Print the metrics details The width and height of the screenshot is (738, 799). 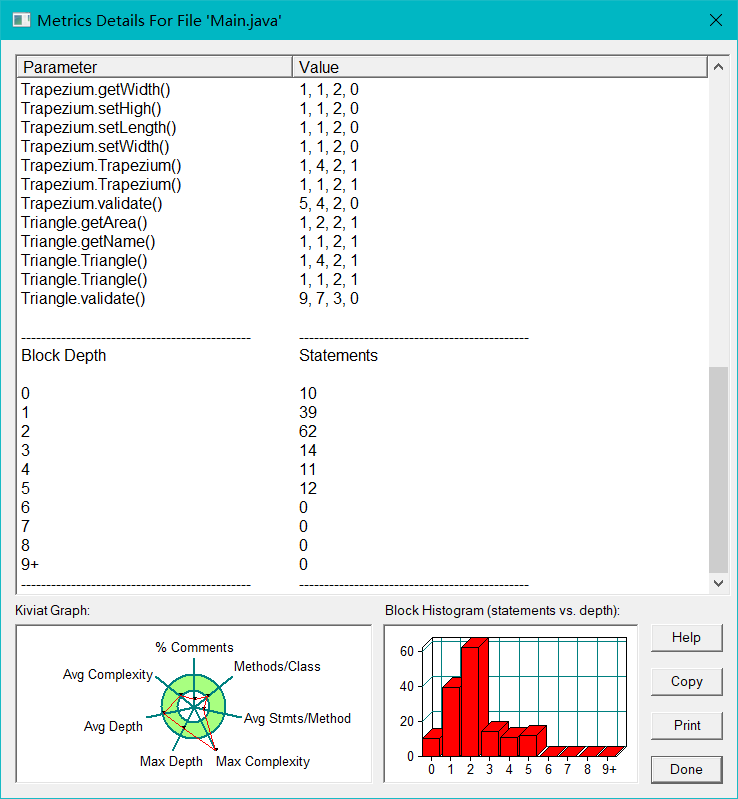pos(687,726)
